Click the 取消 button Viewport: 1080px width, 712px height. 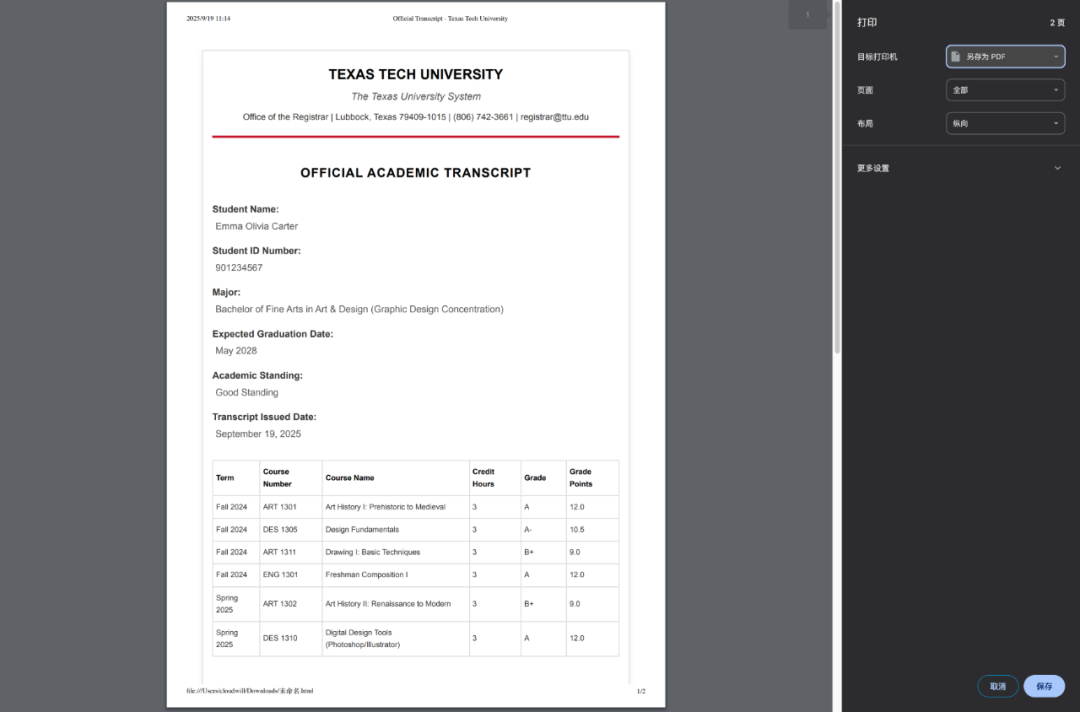[997, 686]
